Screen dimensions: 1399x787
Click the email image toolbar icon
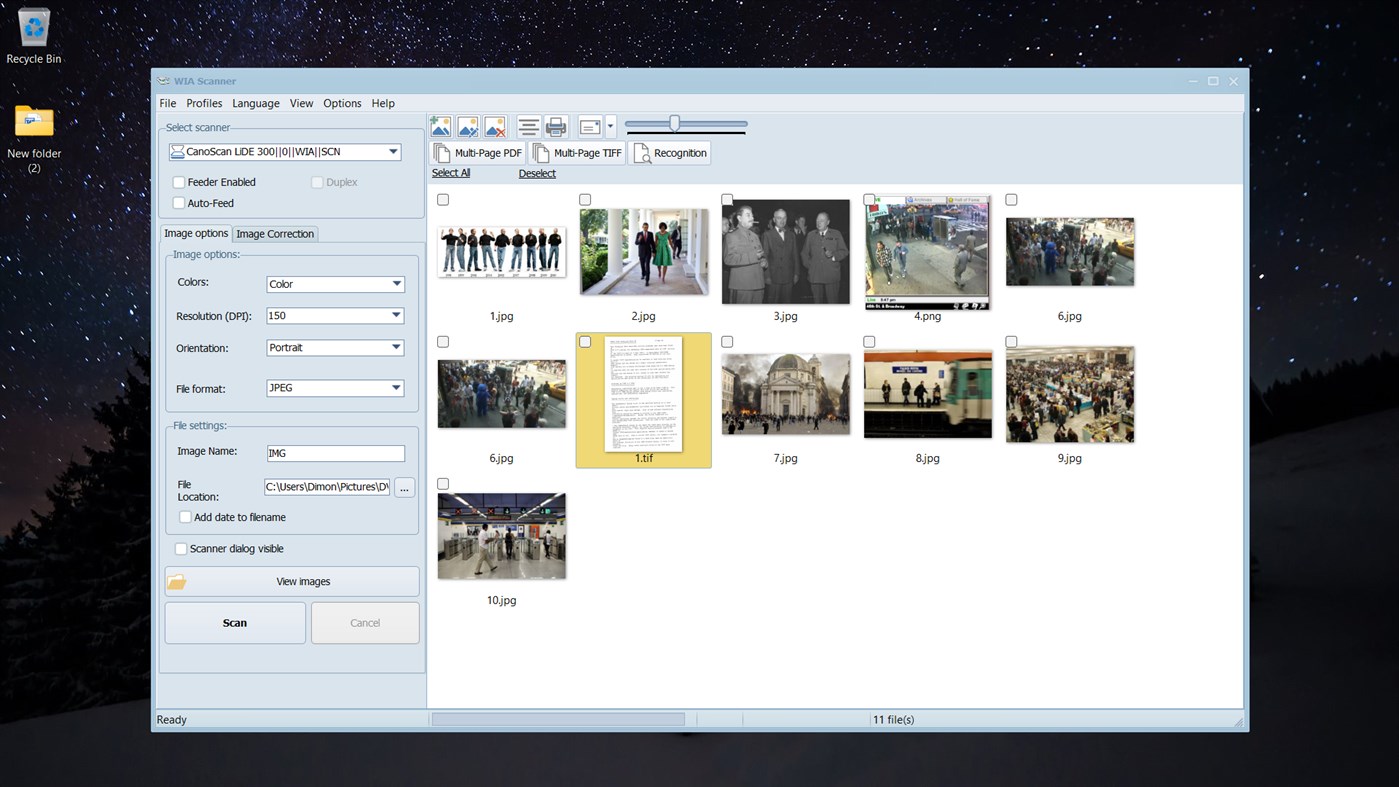pyautogui.click(x=590, y=126)
